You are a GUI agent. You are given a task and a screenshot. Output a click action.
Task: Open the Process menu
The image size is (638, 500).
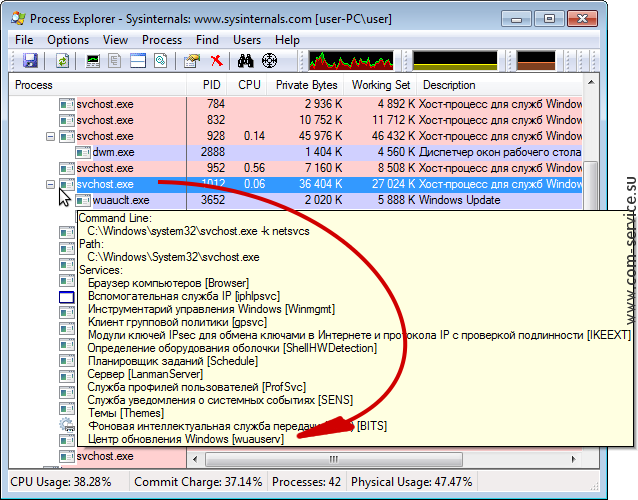click(162, 40)
